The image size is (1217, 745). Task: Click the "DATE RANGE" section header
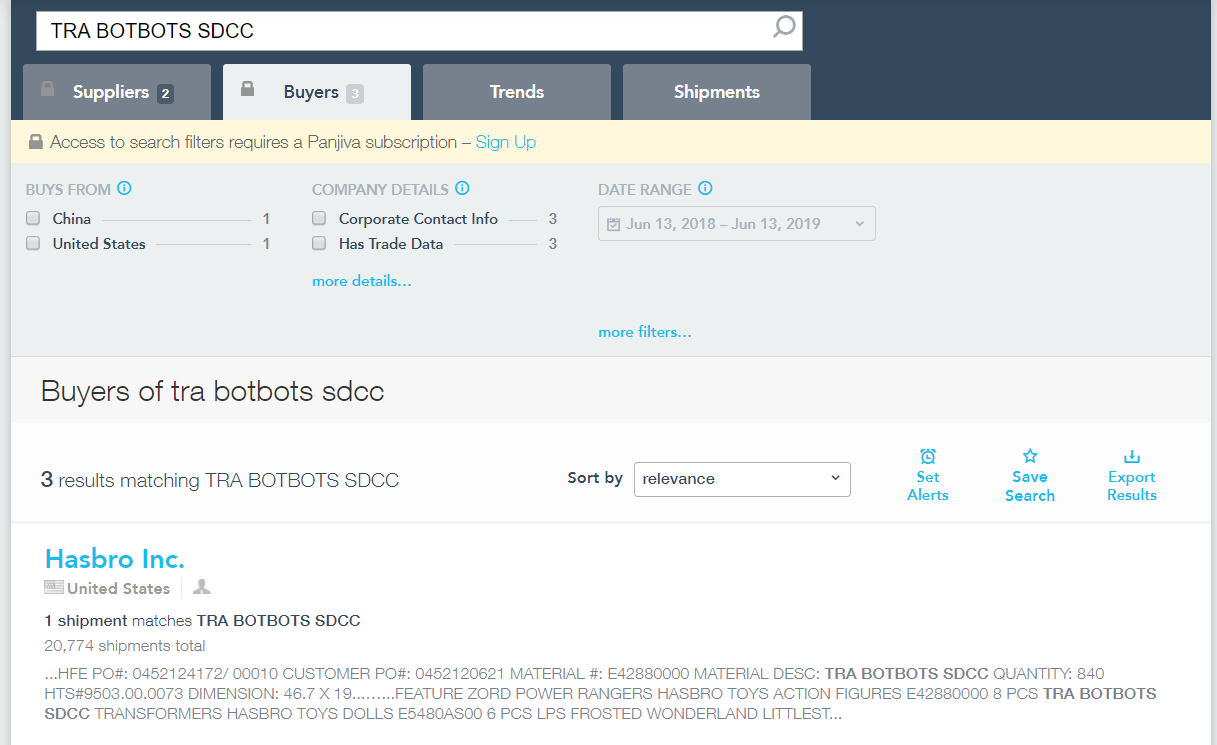(x=645, y=189)
